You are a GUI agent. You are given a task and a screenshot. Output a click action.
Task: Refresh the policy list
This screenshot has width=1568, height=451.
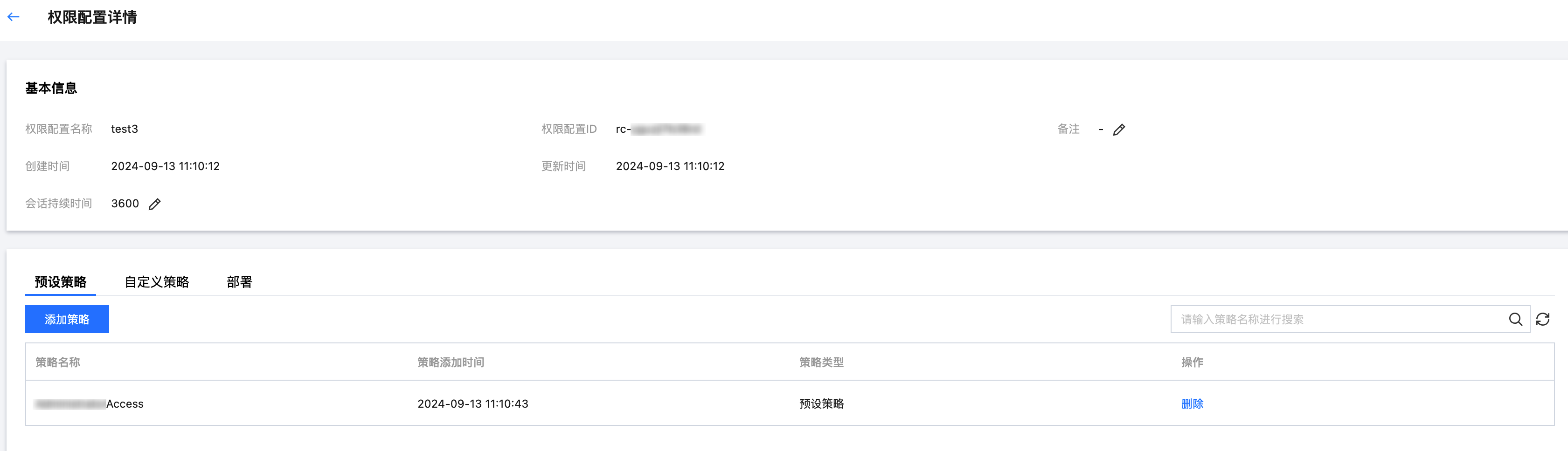point(1542,319)
